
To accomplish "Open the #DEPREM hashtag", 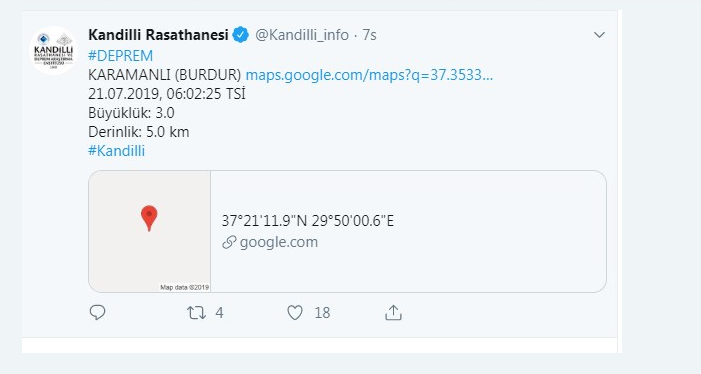I will click(121, 56).
